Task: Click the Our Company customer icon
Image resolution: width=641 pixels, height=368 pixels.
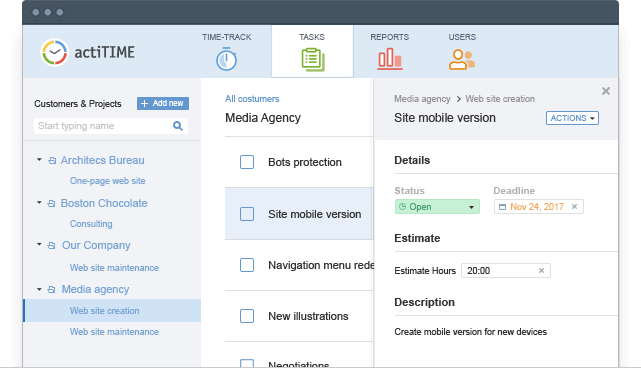Action: pos(52,245)
